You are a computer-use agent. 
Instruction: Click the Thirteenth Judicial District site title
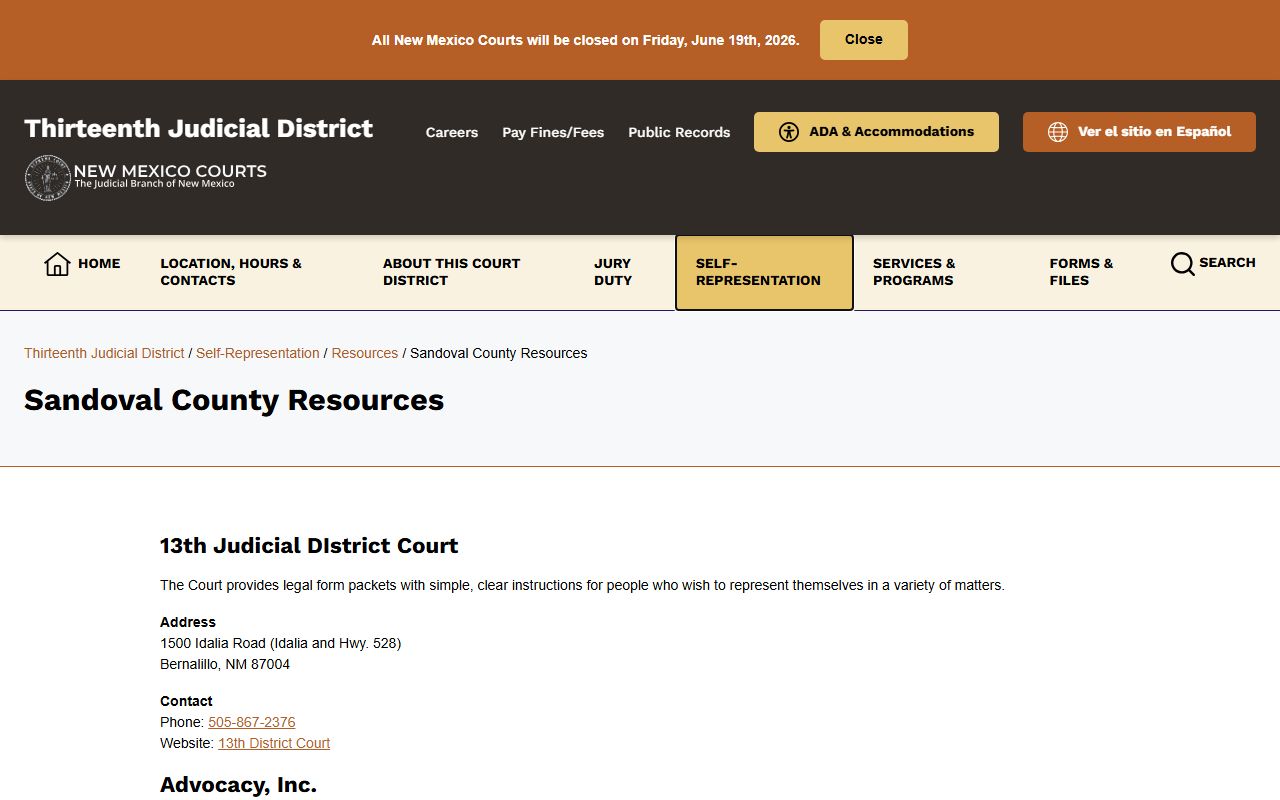198,128
